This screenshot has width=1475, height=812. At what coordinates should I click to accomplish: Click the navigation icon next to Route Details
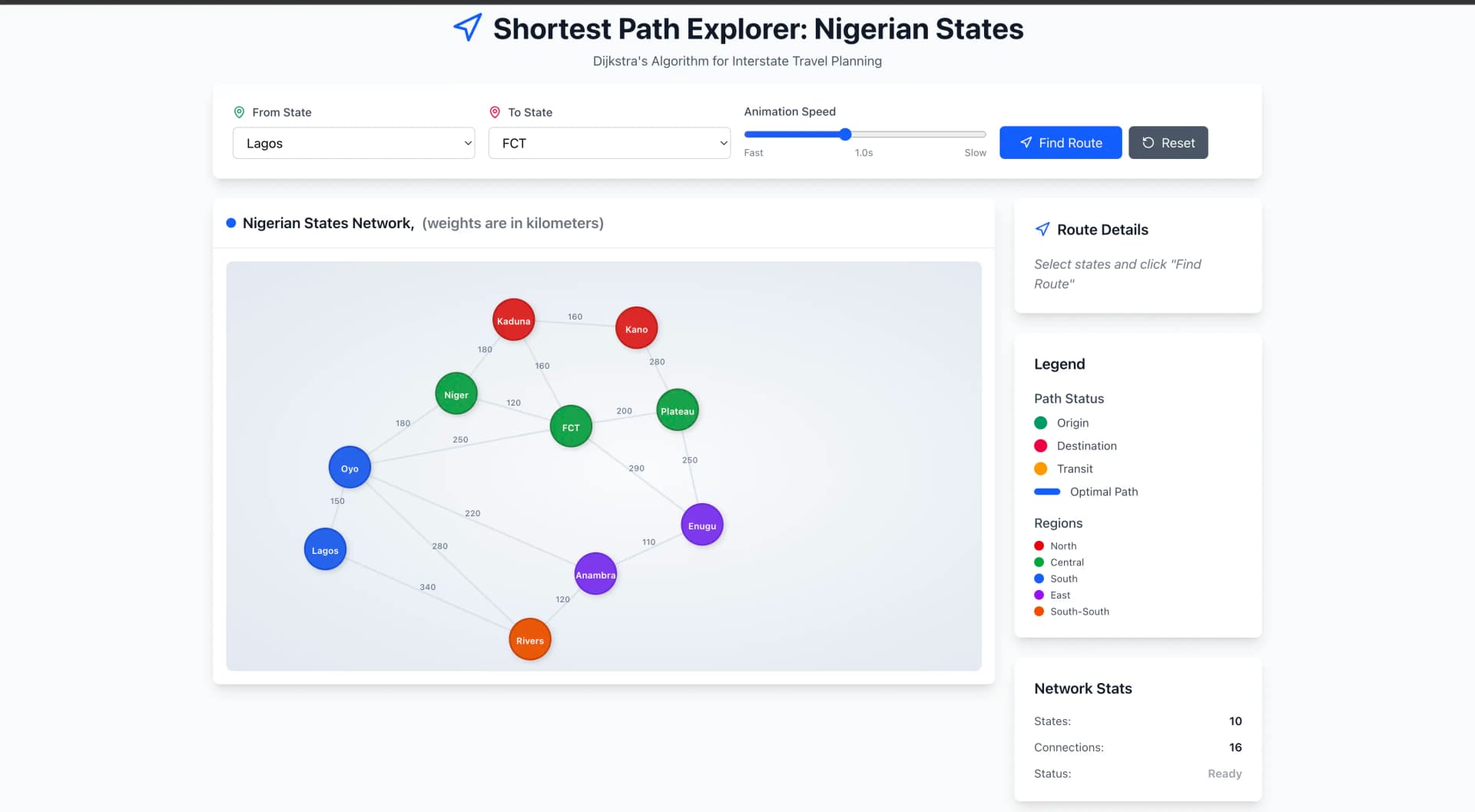coord(1042,229)
